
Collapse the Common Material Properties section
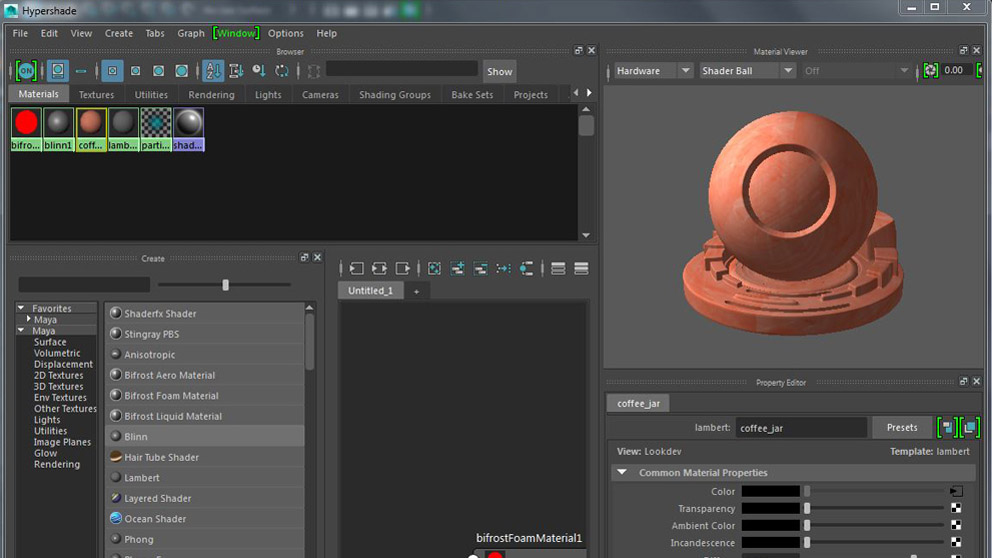622,472
